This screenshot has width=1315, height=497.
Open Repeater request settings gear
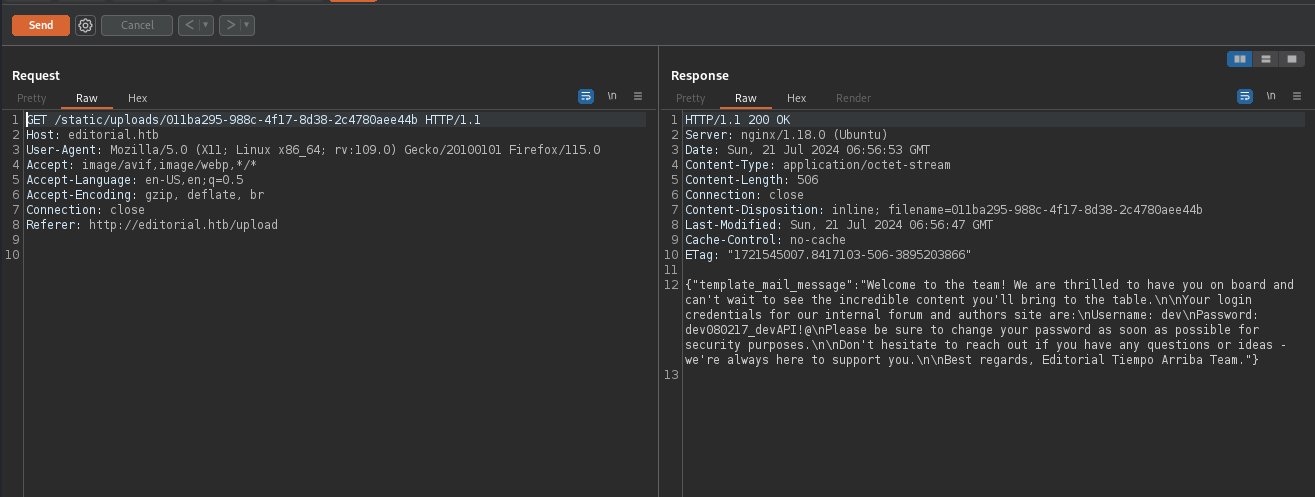[x=85, y=25]
